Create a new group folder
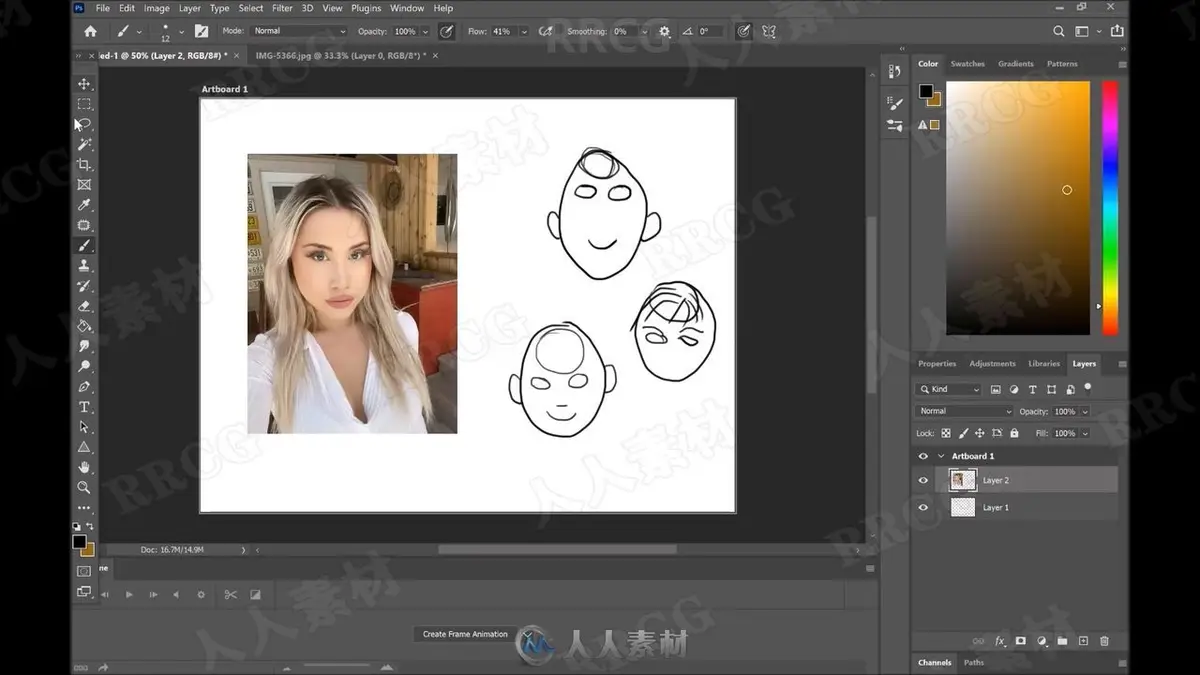 (x=1062, y=641)
